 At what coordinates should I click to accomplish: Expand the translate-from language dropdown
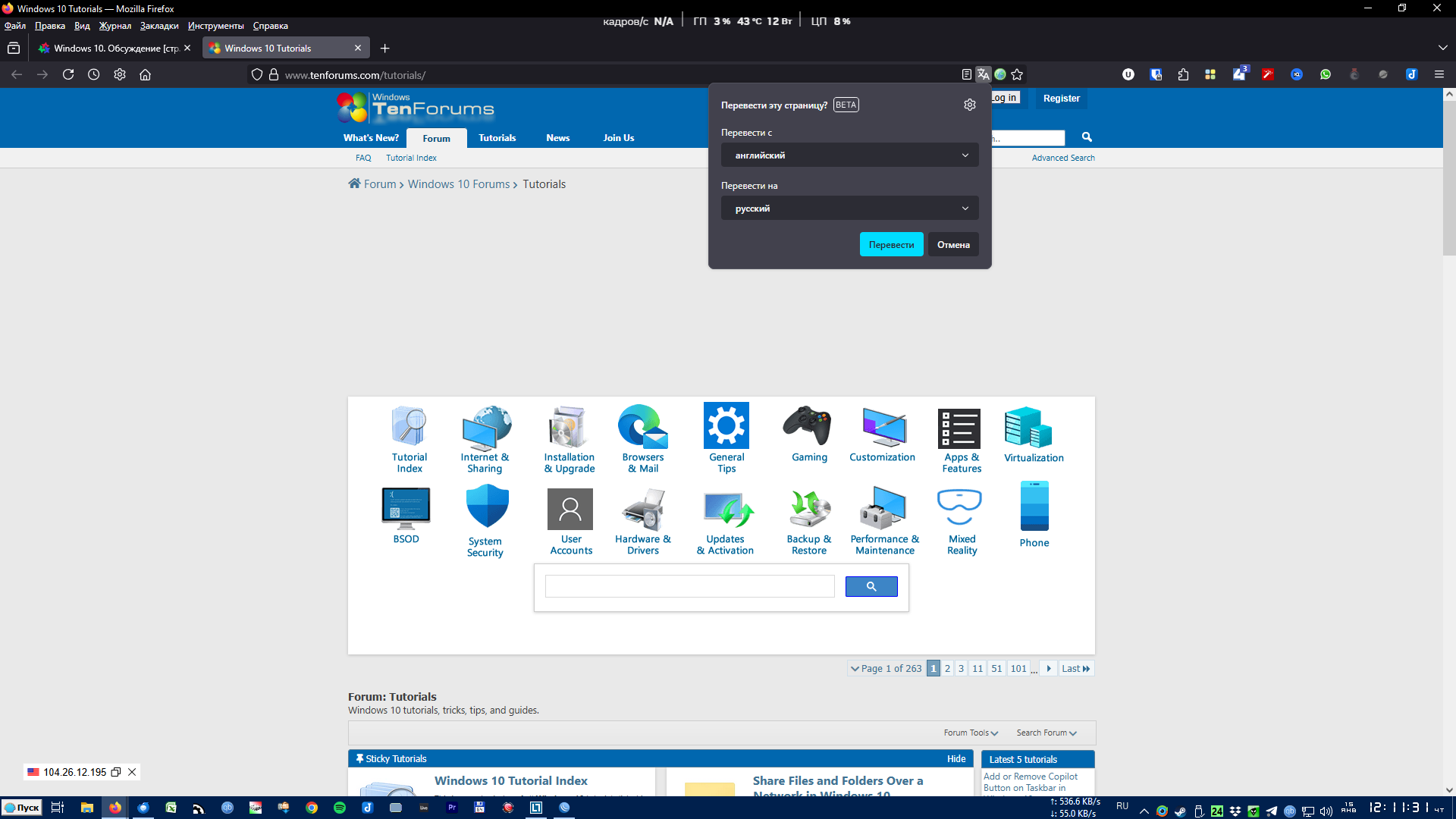(x=849, y=155)
